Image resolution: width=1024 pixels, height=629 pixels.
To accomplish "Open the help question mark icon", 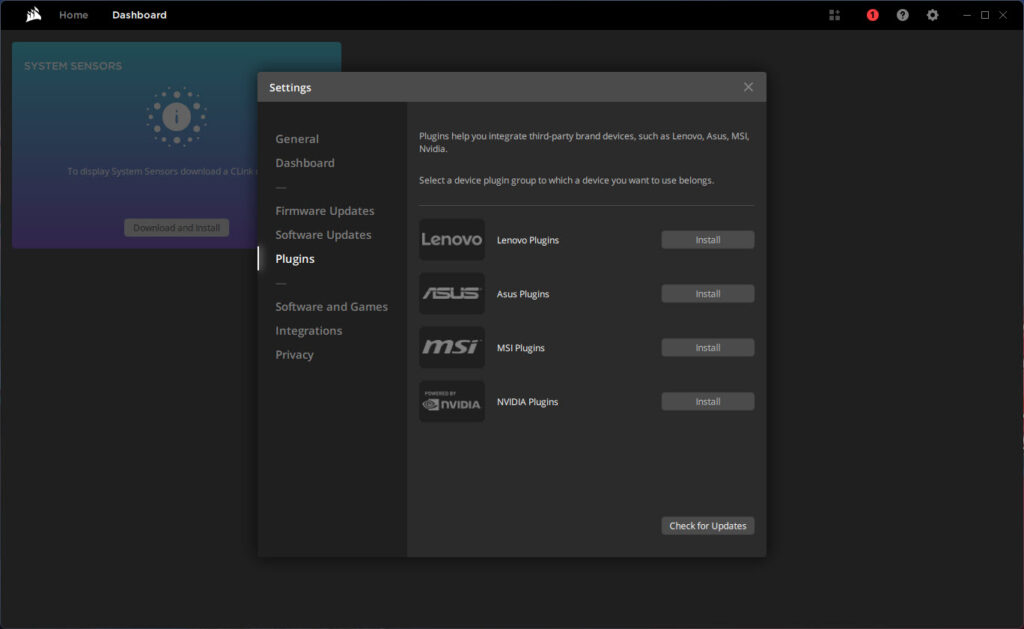I will [902, 15].
